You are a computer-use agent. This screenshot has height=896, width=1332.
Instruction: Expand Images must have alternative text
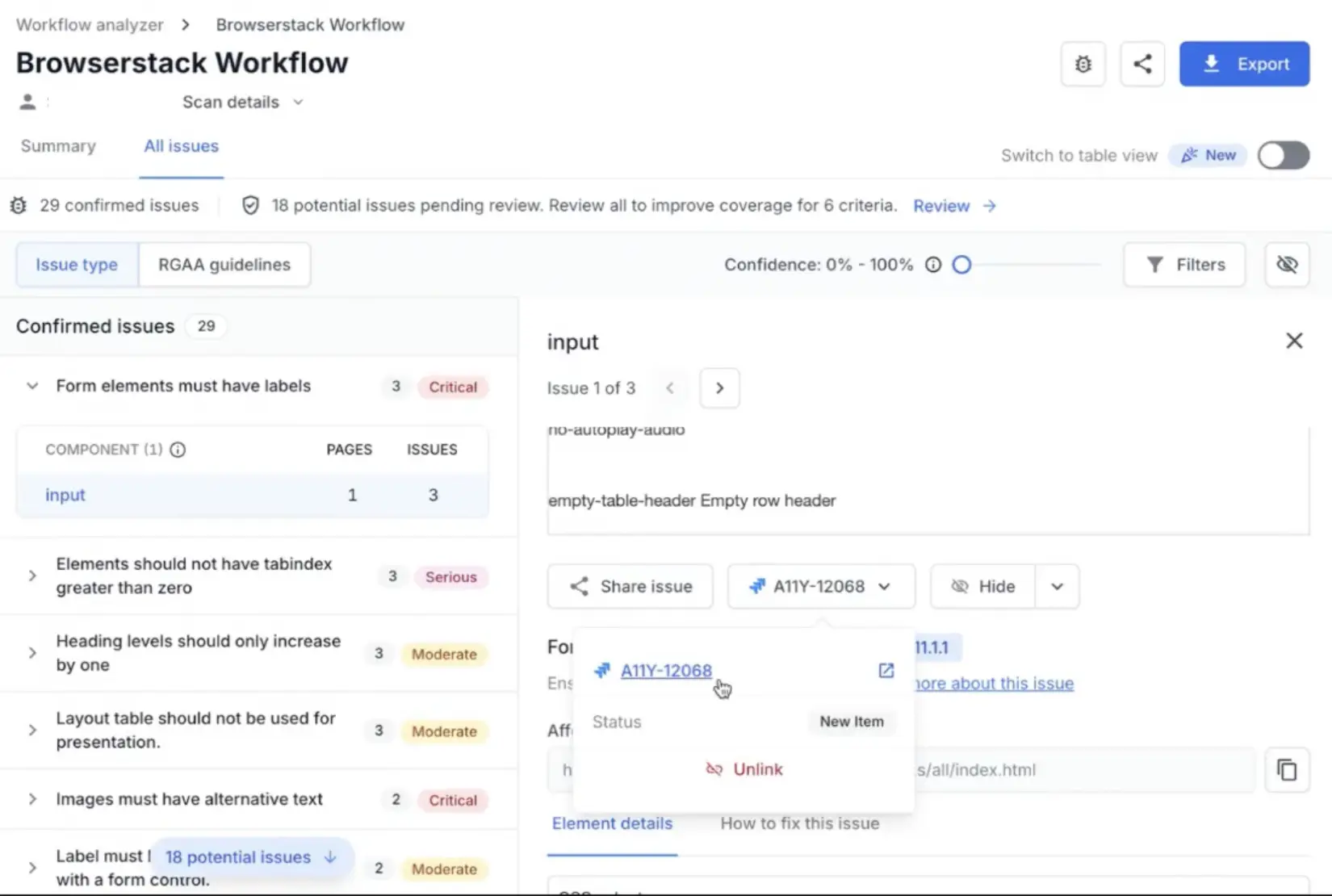(x=32, y=799)
